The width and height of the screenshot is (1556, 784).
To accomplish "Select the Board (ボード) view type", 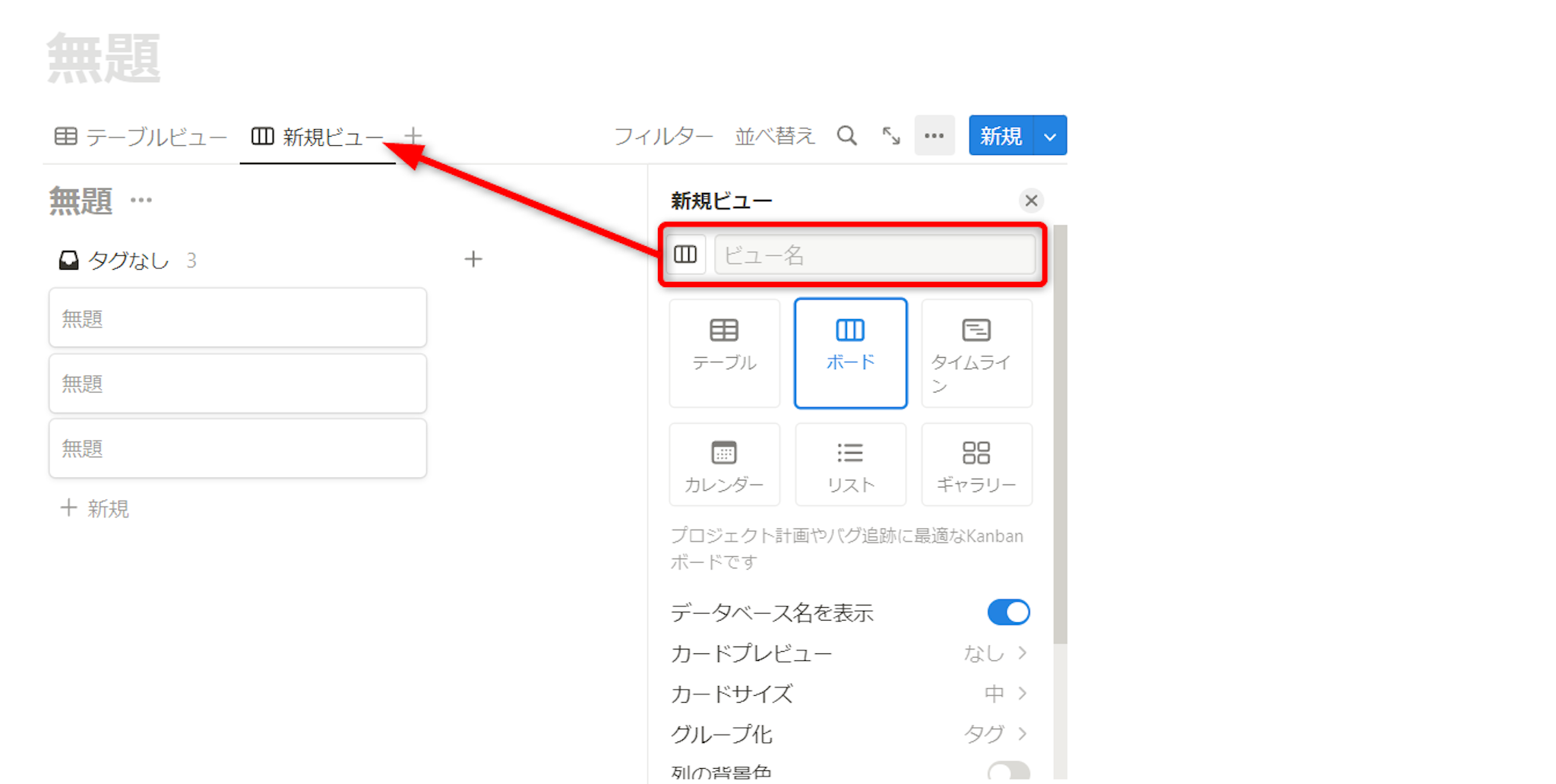I will (850, 352).
